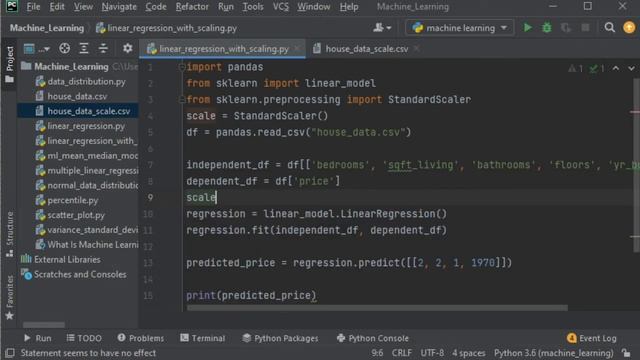Click Machine_Learning breadcrumb in navigation bar
Viewport: 640px width, 360px height.
click(47, 28)
